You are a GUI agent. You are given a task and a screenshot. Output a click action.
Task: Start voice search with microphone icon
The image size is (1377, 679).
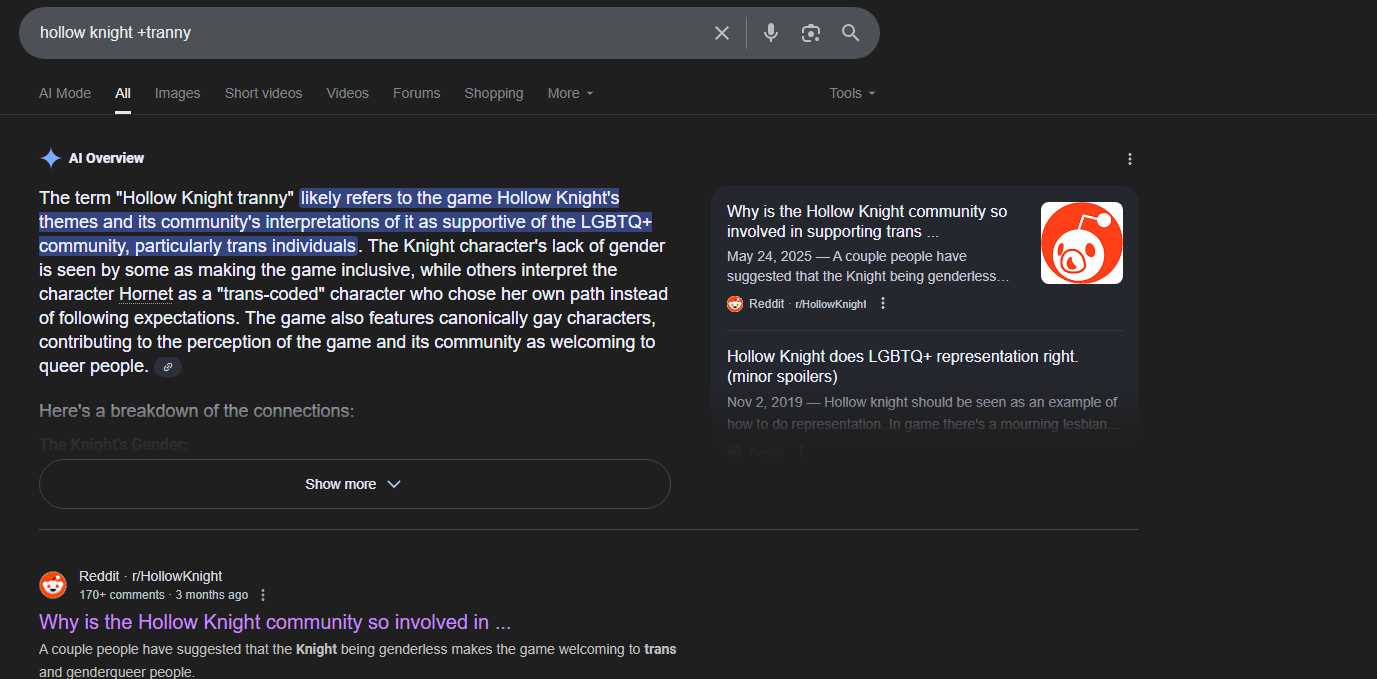771,33
